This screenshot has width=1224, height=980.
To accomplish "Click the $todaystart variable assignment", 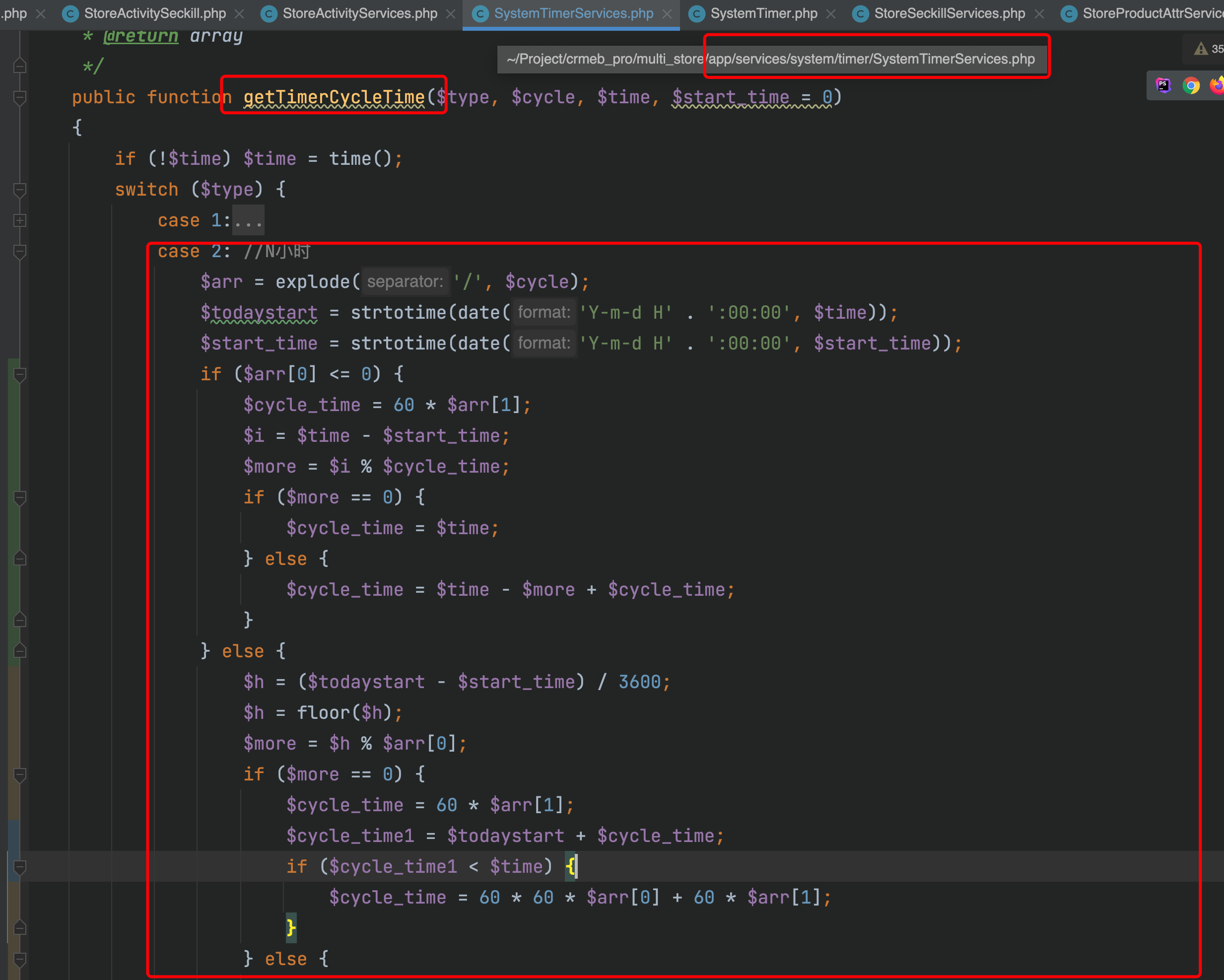I will click(259, 312).
